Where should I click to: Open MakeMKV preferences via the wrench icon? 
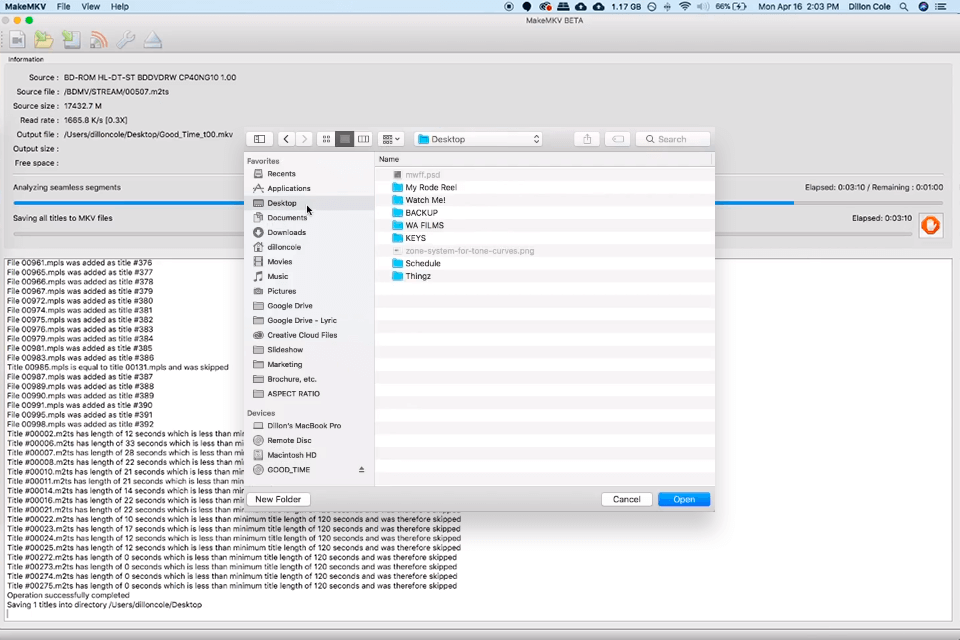[124, 40]
